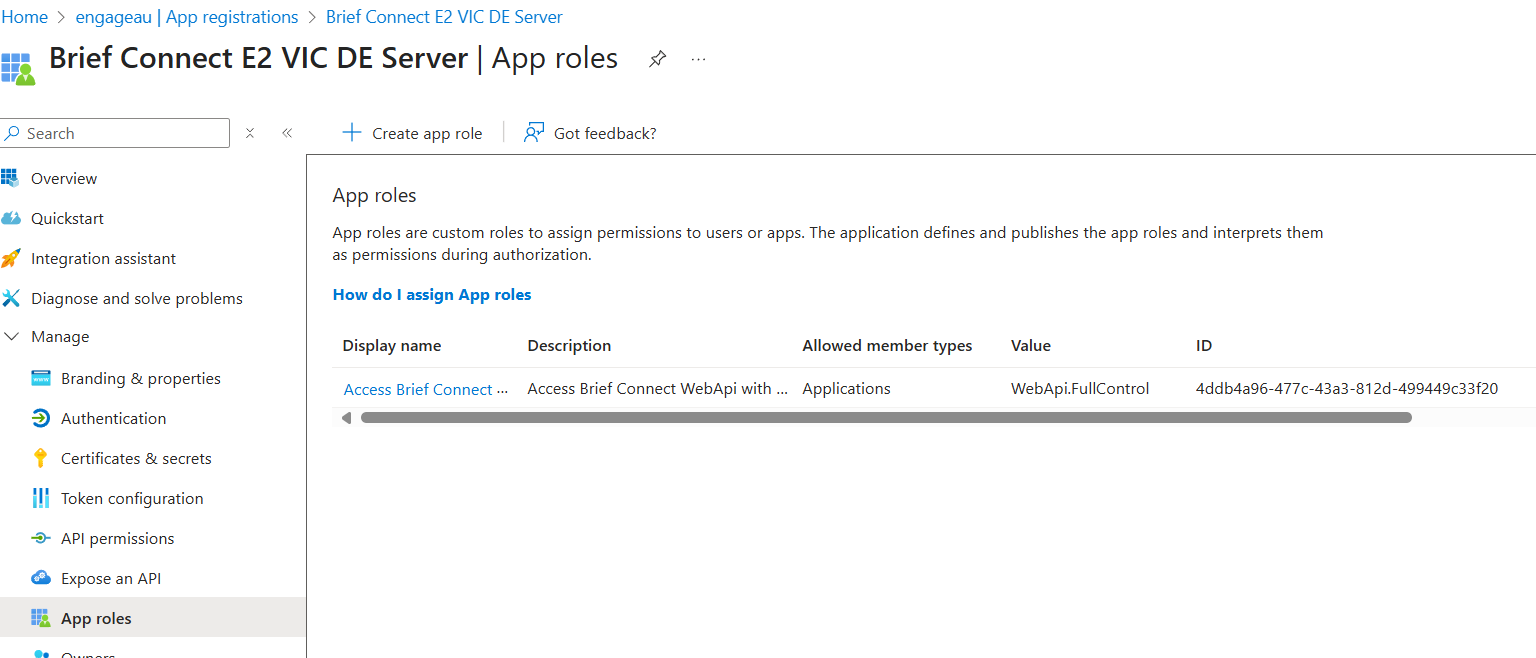1536x658 pixels.
Task: Click the Value column header
Action: pos(1031,346)
